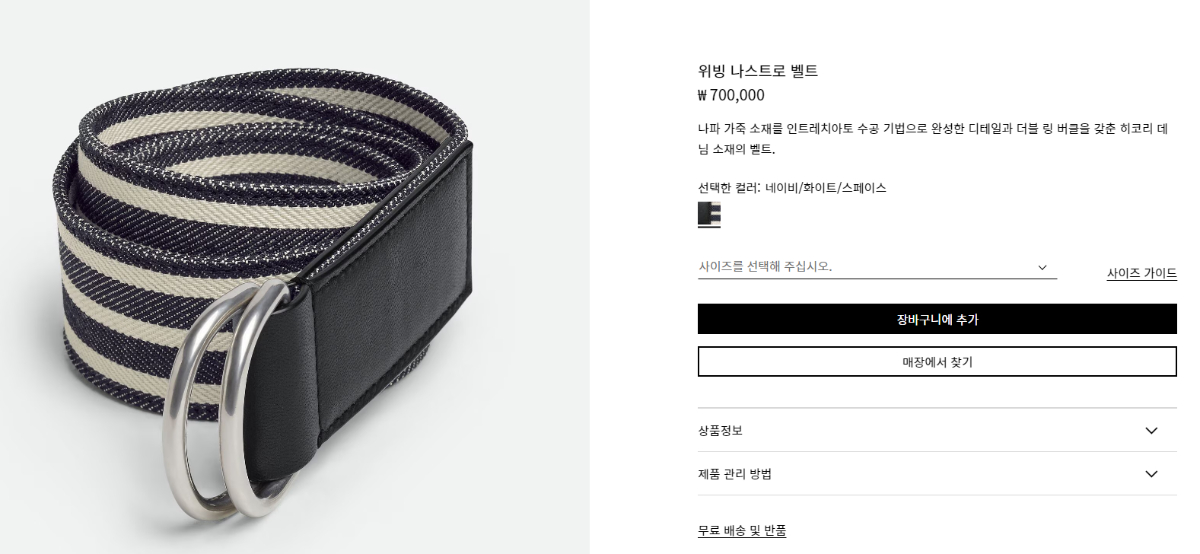Open the 사이즈 가이드 link
1200x554 pixels.
click(x=1141, y=273)
